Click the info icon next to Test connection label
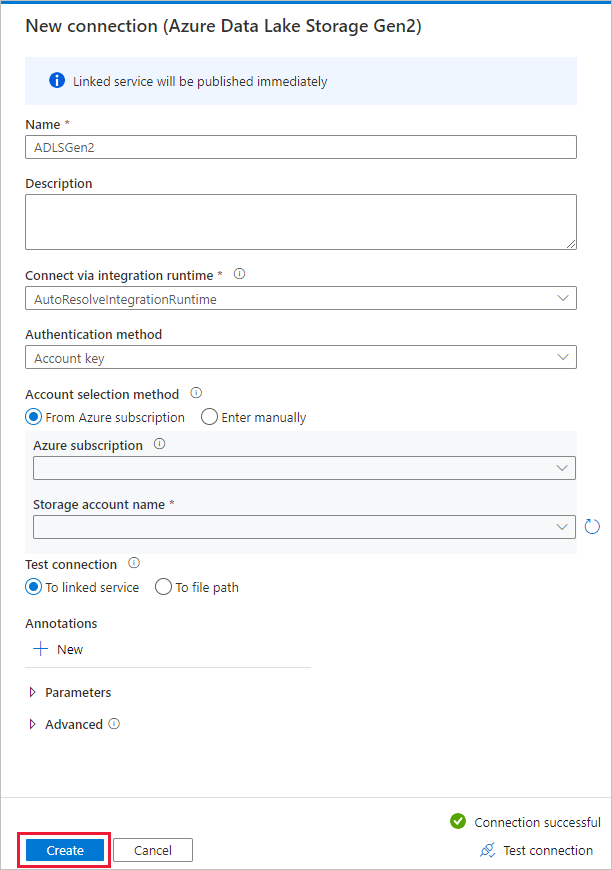This screenshot has height=870, width=612. 133,563
